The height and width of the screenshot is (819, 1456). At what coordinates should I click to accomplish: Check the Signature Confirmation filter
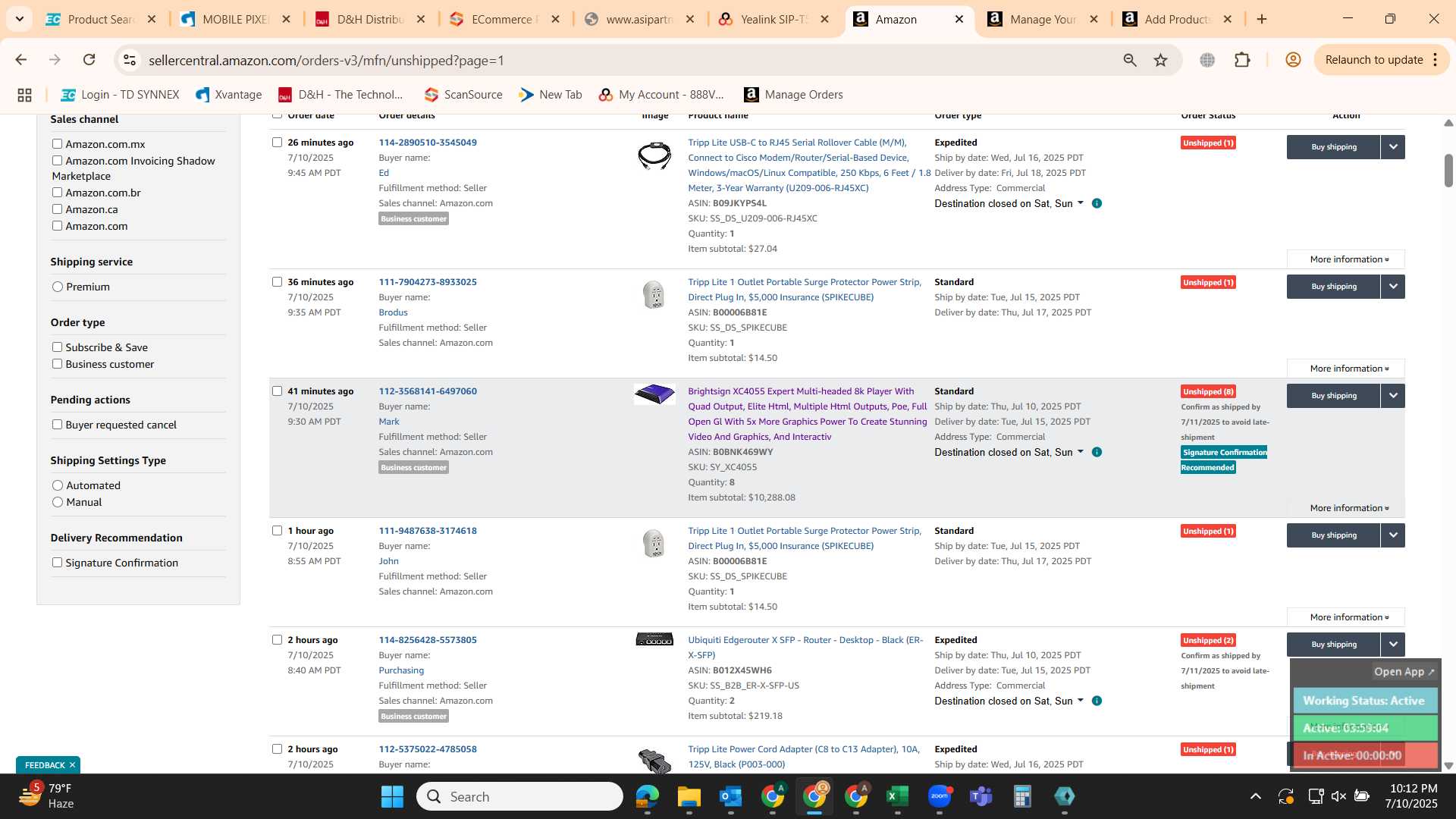click(x=57, y=562)
